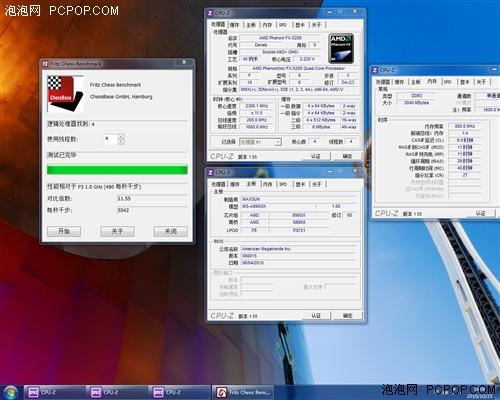Click the green benchmark progress bar

(x=117, y=170)
